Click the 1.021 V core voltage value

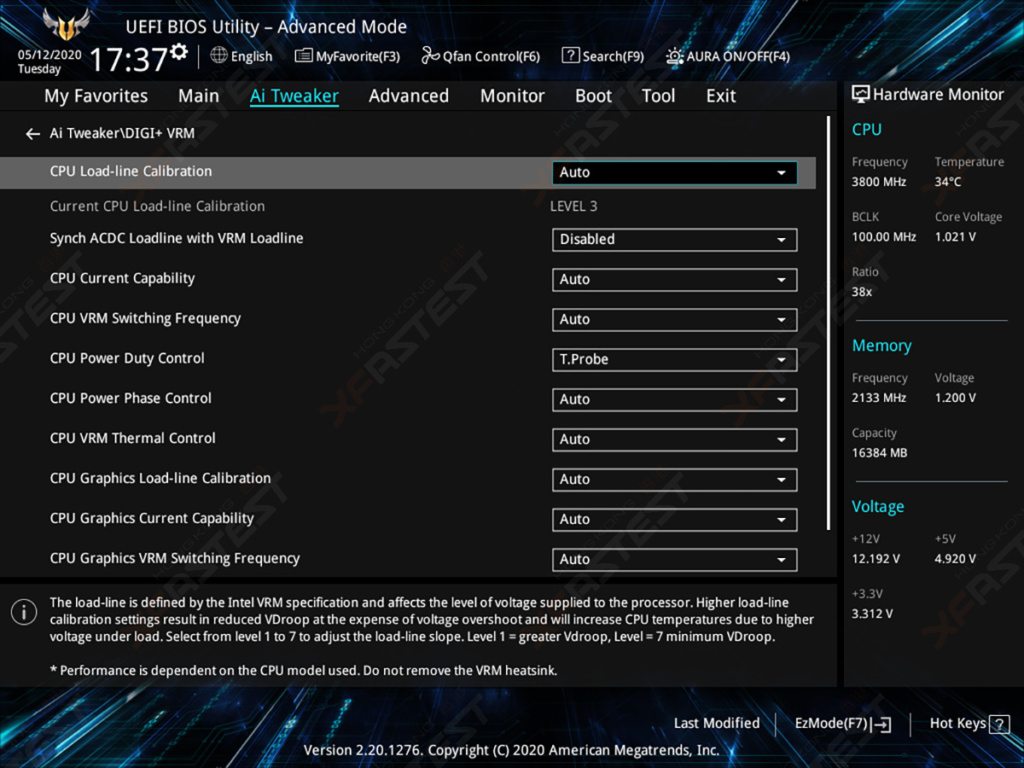coord(955,237)
